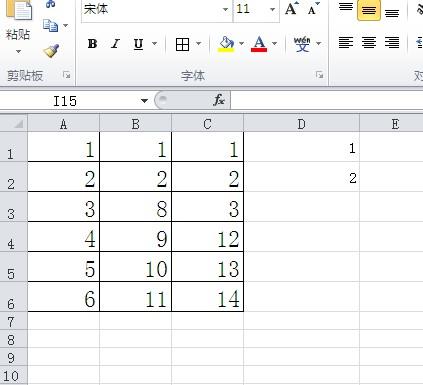Toggle Underline formatting
Screen dimensions: 423x385
pyautogui.click(x=138, y=44)
